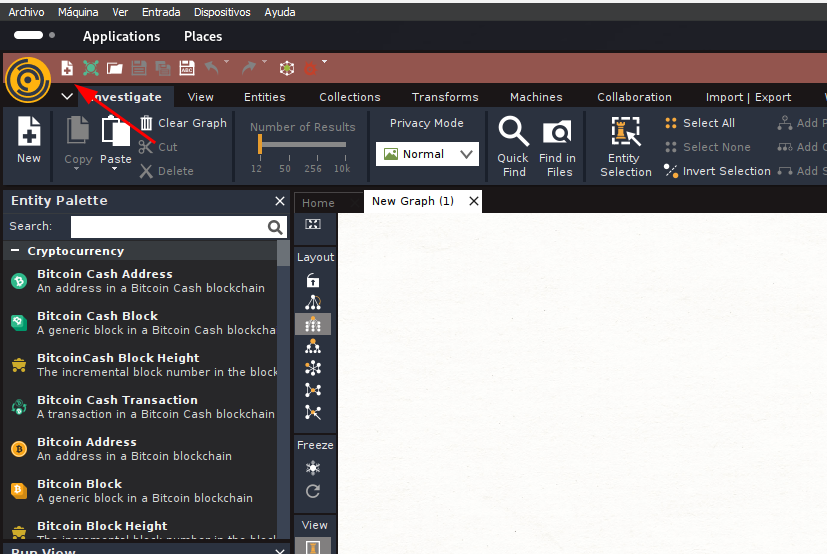Expand the Paste options arrow
The height and width of the screenshot is (554, 827).
coord(114,169)
